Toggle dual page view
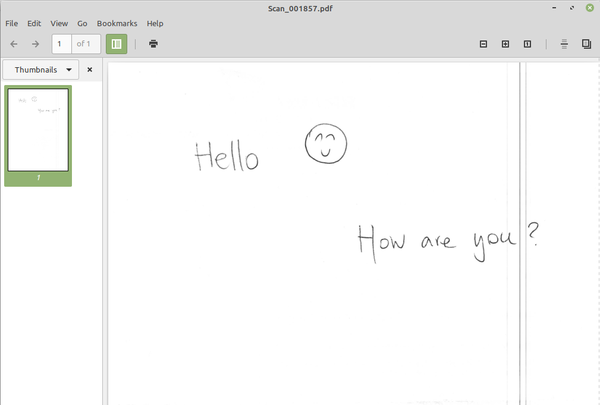Viewport: 600px width, 405px height. click(586, 44)
